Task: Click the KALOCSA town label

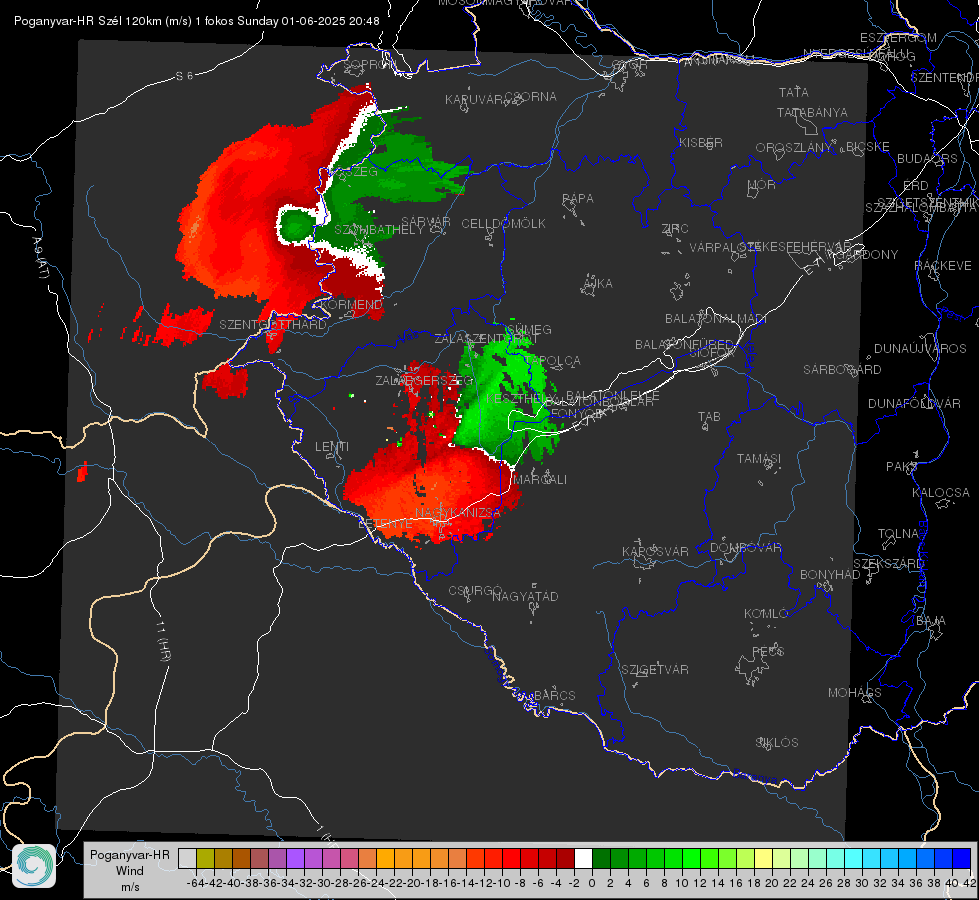Action: 940,493
